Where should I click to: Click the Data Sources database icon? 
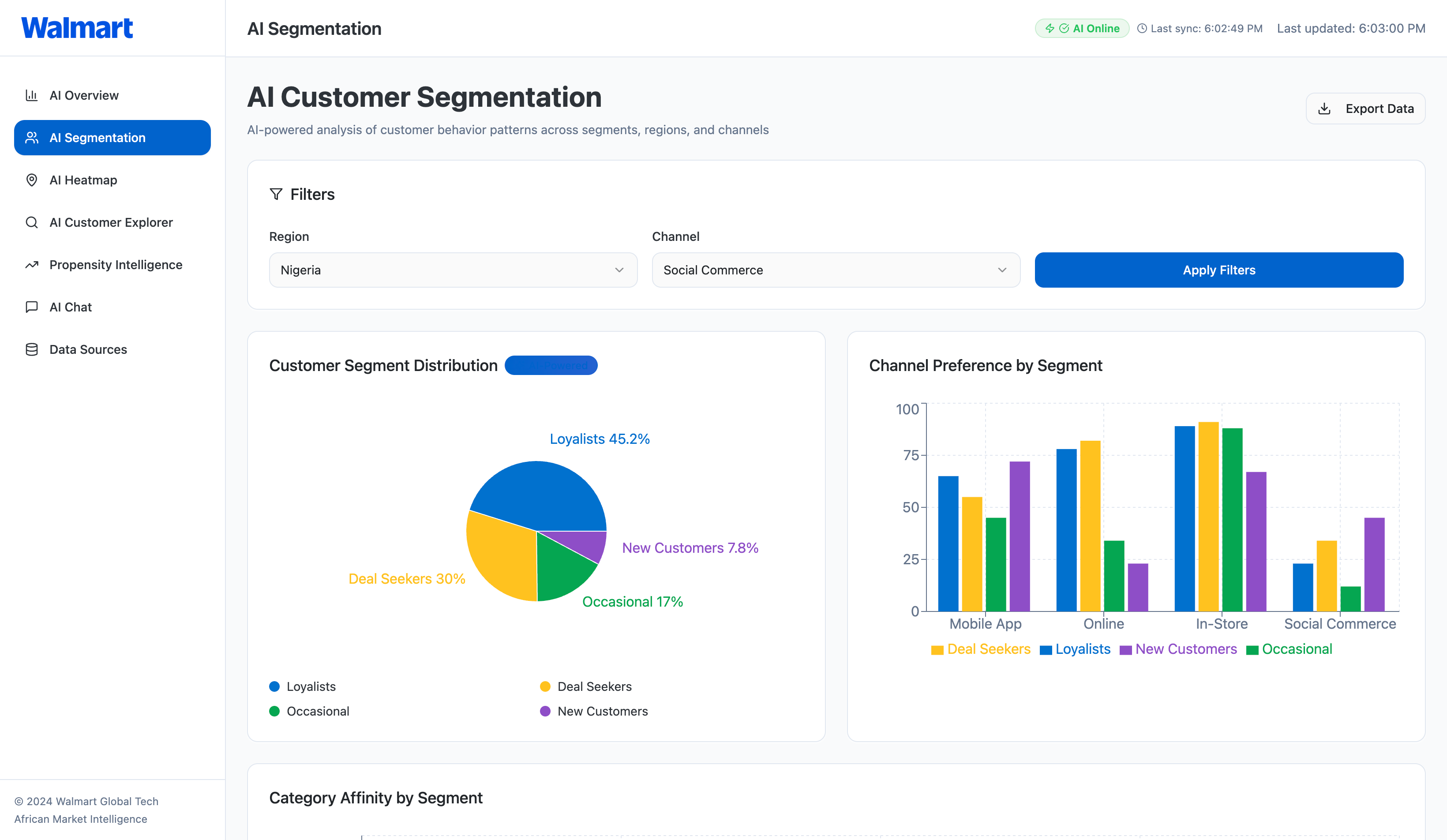coord(32,350)
